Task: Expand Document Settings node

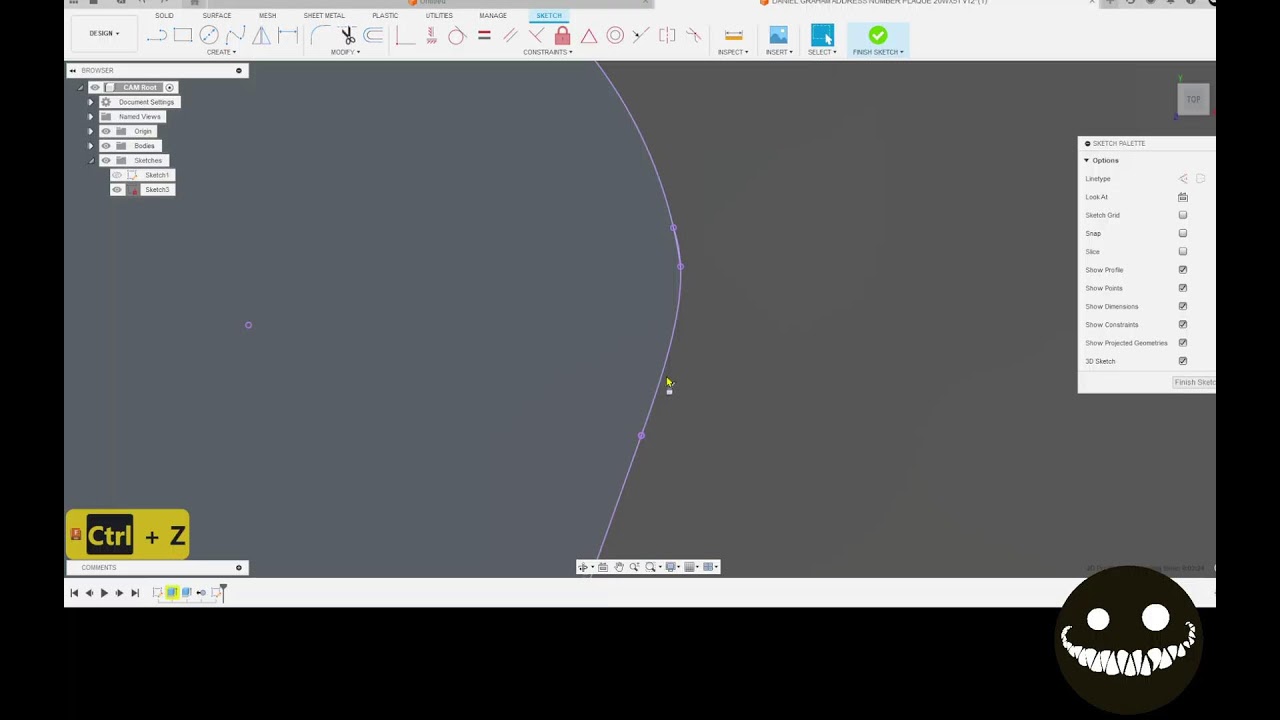Action: (x=90, y=102)
